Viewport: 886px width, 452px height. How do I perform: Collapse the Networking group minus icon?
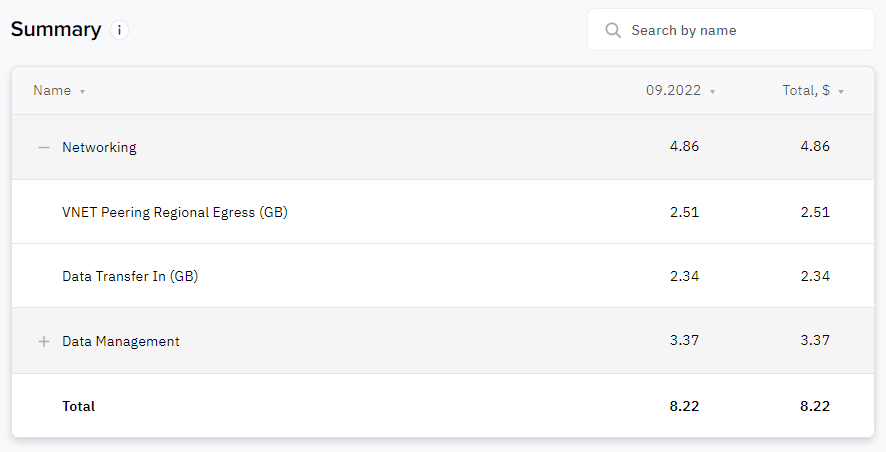pos(44,147)
